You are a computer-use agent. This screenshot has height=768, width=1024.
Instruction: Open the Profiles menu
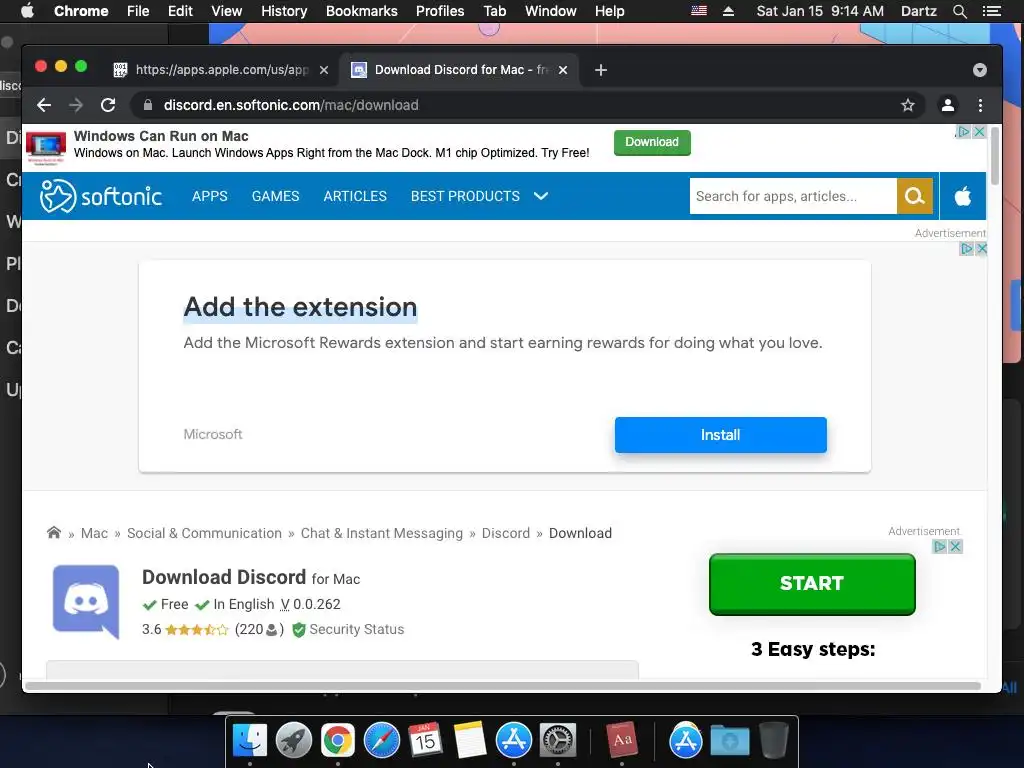[440, 11]
